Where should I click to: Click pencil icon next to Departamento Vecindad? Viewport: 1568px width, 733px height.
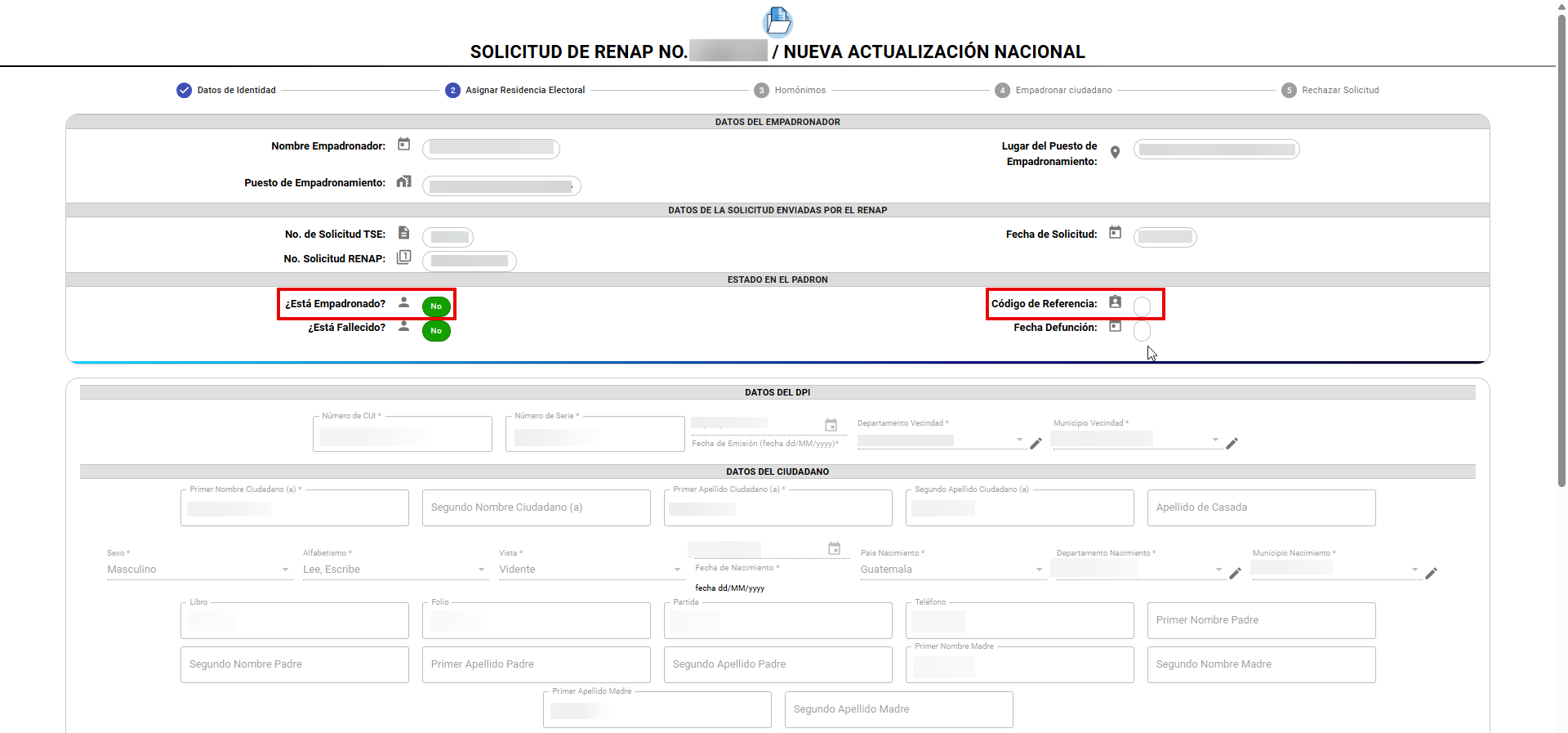[x=1036, y=444]
